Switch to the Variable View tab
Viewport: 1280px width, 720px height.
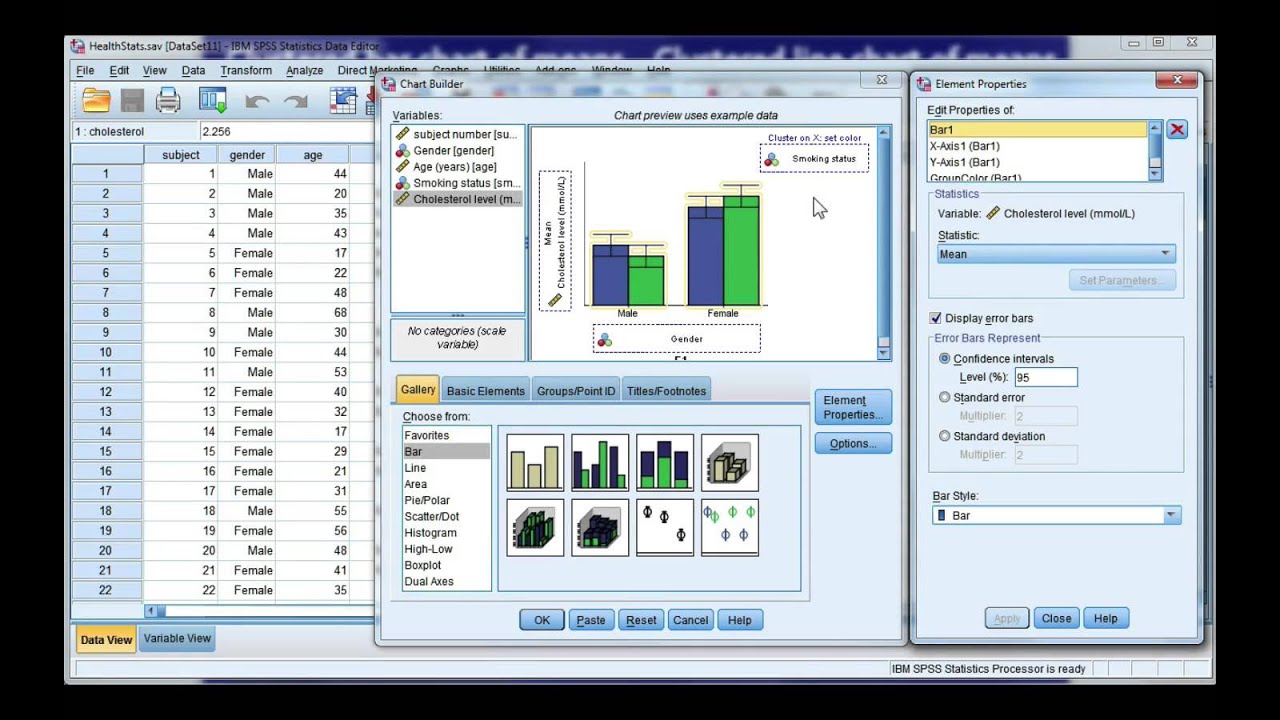[177, 638]
